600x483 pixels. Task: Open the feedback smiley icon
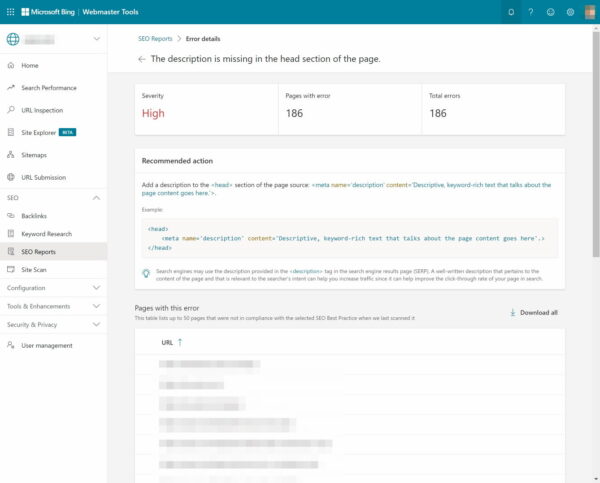[550, 12]
